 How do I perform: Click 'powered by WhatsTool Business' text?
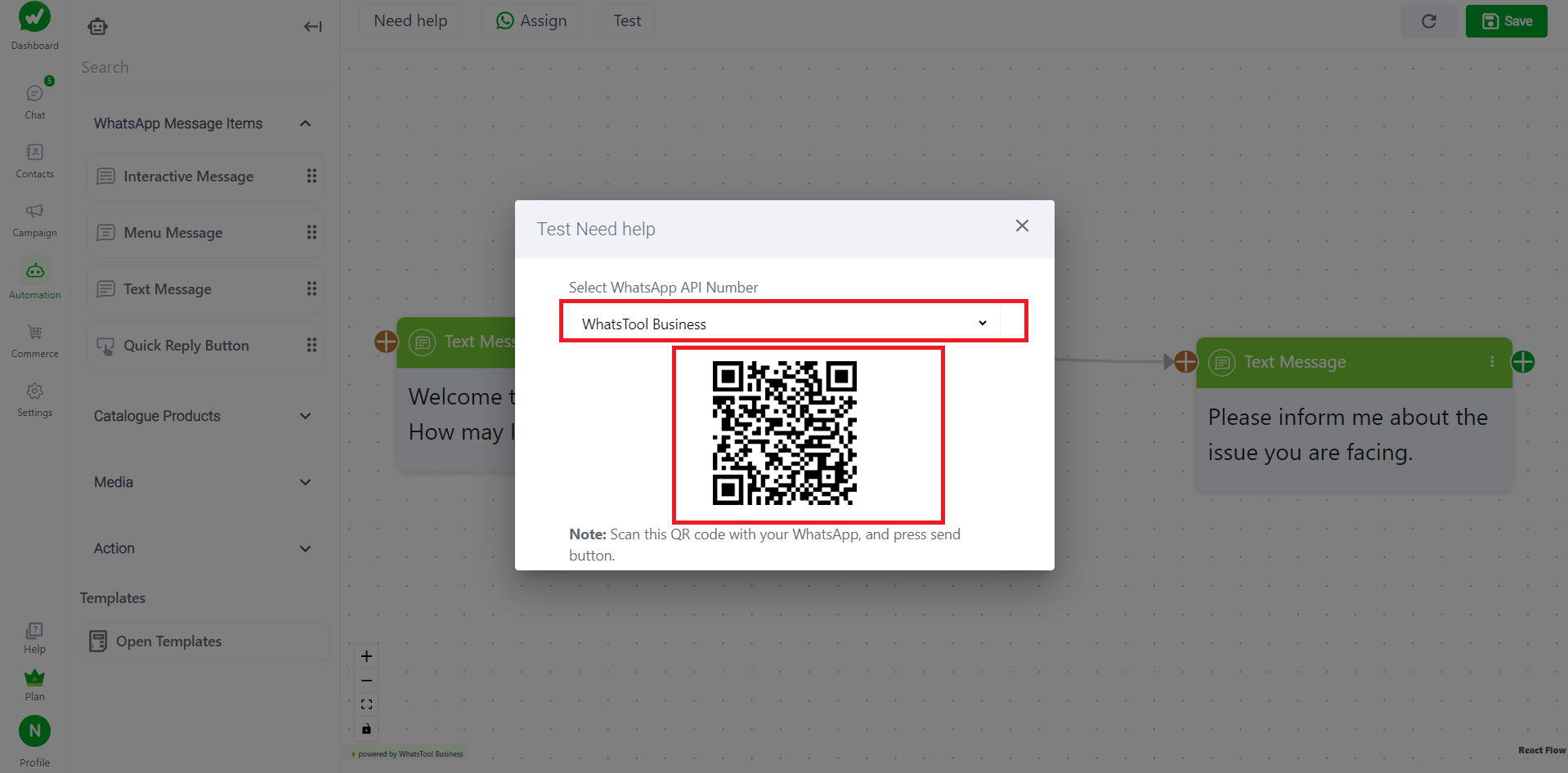410,754
